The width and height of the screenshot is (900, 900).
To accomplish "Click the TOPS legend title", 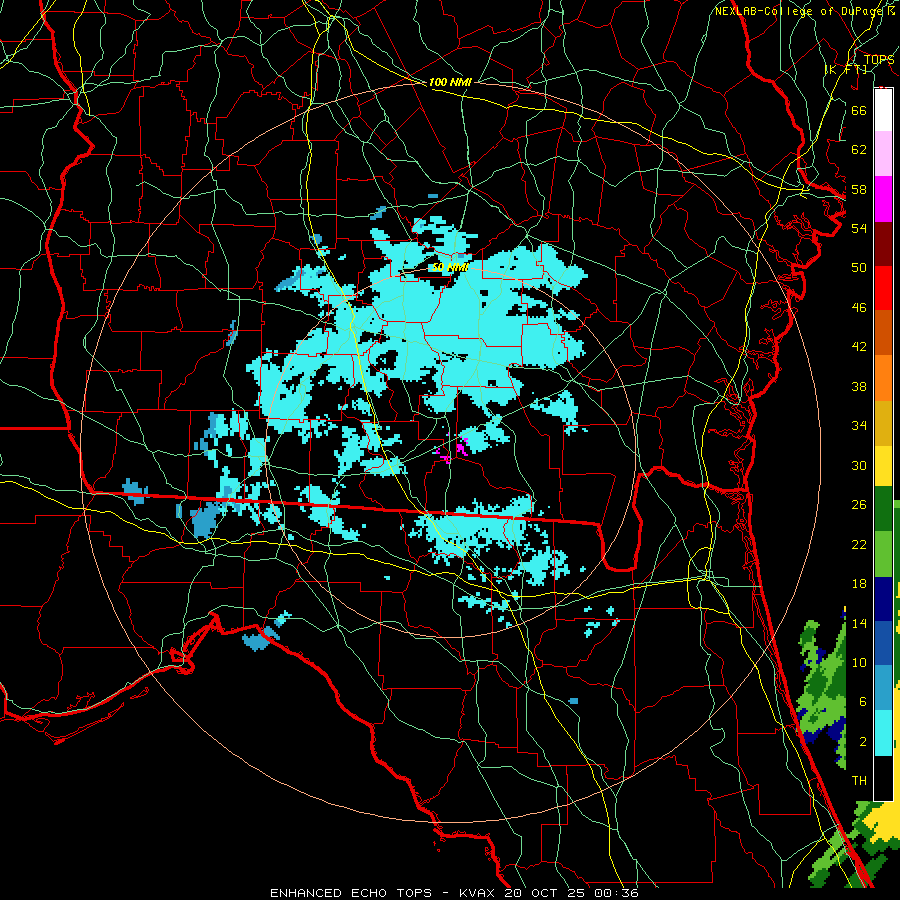I will [x=879, y=60].
